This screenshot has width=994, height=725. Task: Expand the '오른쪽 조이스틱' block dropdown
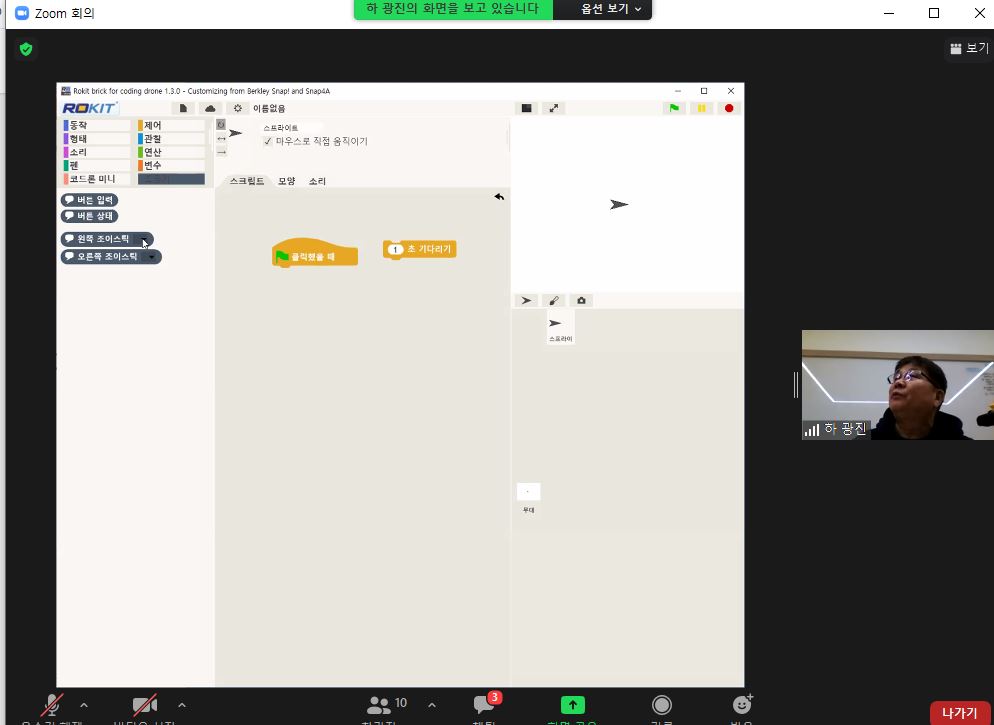click(152, 257)
